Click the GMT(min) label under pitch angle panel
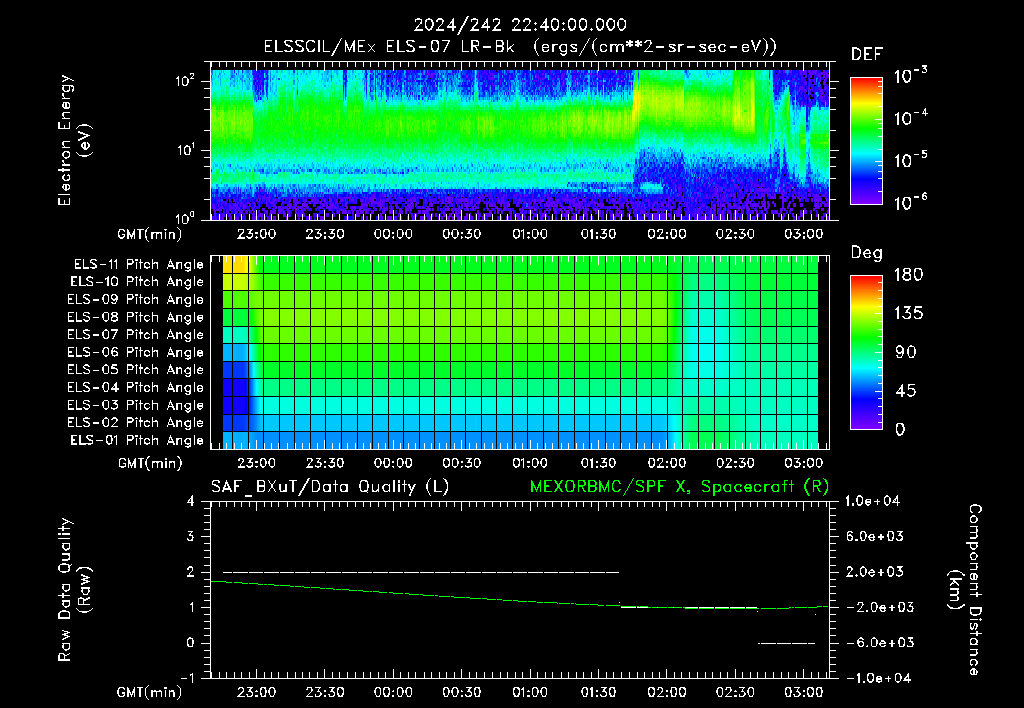Viewport: 1024px width, 708px height. (x=150, y=464)
